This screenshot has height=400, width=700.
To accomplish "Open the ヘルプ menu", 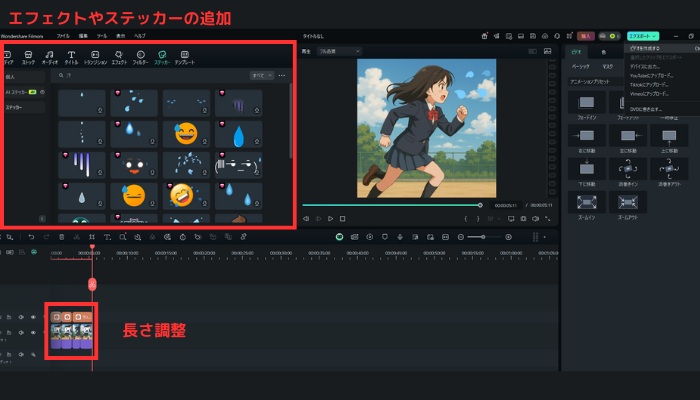I will (x=140, y=36).
